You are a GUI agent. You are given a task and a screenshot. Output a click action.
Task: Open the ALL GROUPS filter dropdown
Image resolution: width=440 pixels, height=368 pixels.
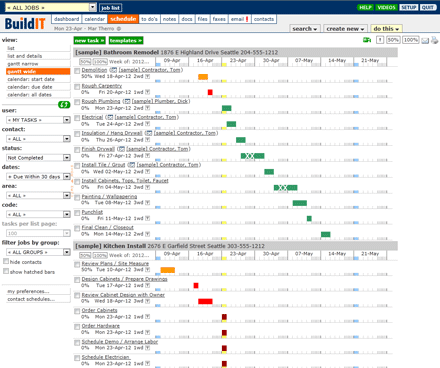pyautogui.click(x=38, y=252)
